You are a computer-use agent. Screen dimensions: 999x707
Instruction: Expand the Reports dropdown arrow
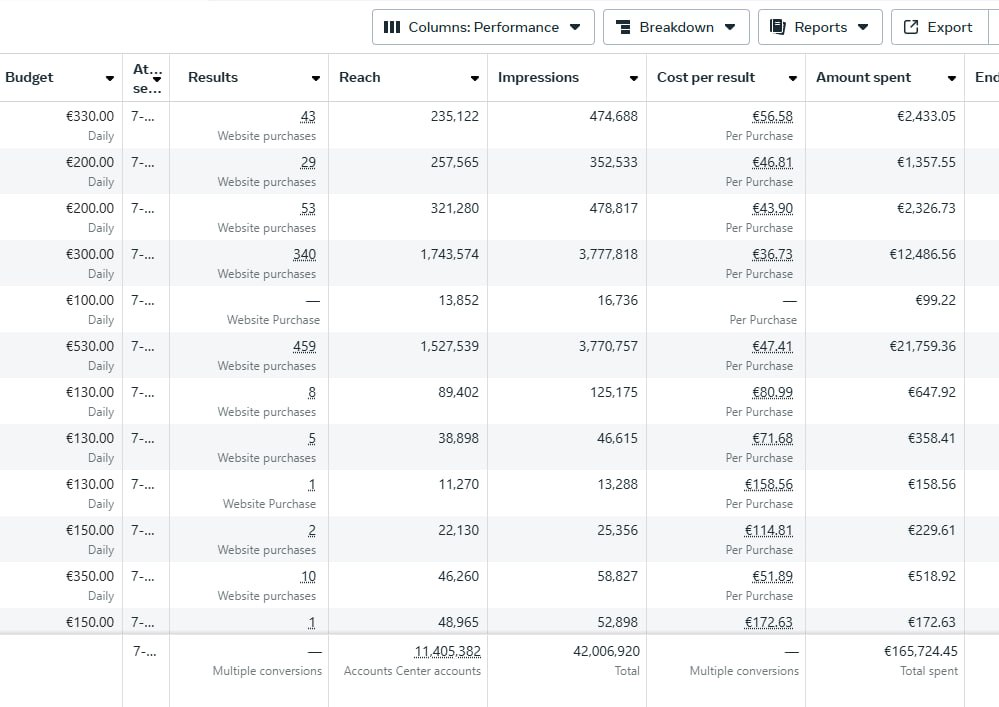point(863,27)
